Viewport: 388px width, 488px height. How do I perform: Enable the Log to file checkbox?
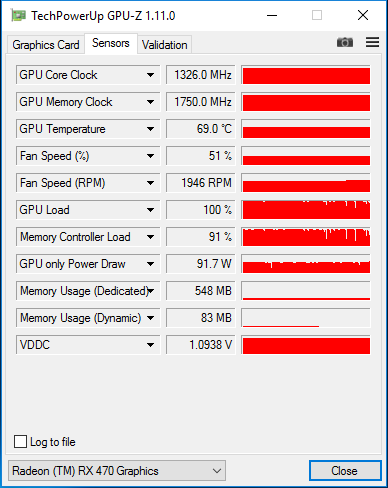click(x=20, y=442)
